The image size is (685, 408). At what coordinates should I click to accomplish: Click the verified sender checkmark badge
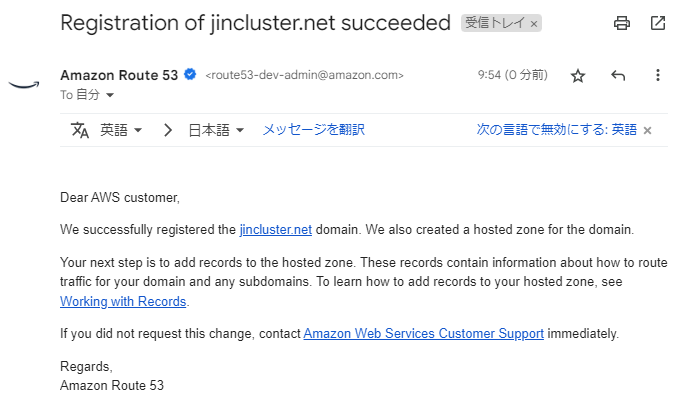[189, 75]
